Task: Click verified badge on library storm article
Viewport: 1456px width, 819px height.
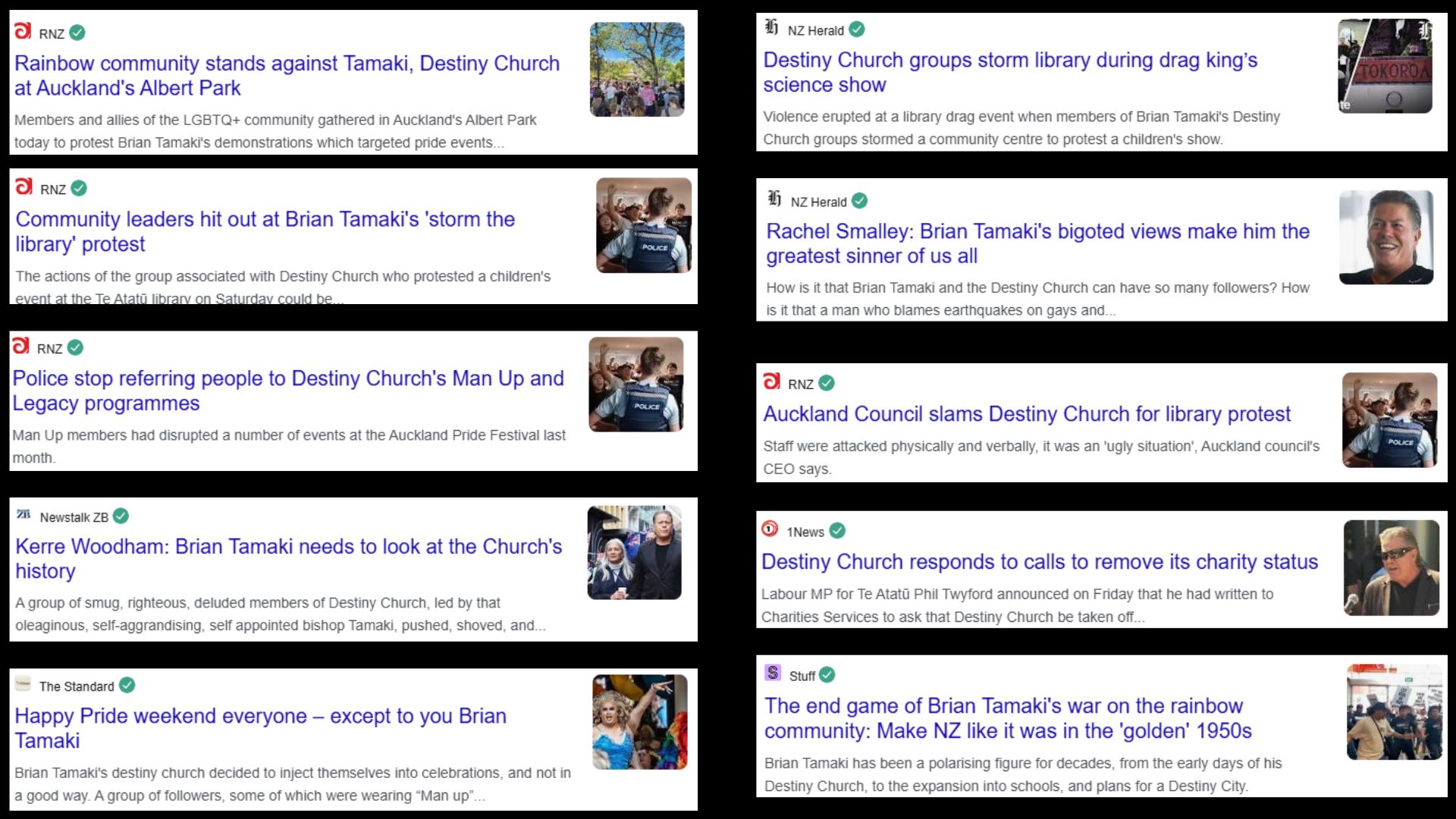Action: [857, 29]
